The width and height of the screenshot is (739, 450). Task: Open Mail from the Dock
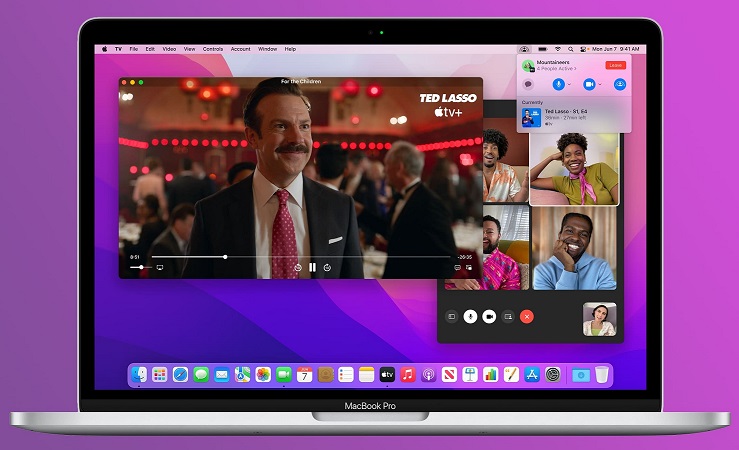(222, 375)
